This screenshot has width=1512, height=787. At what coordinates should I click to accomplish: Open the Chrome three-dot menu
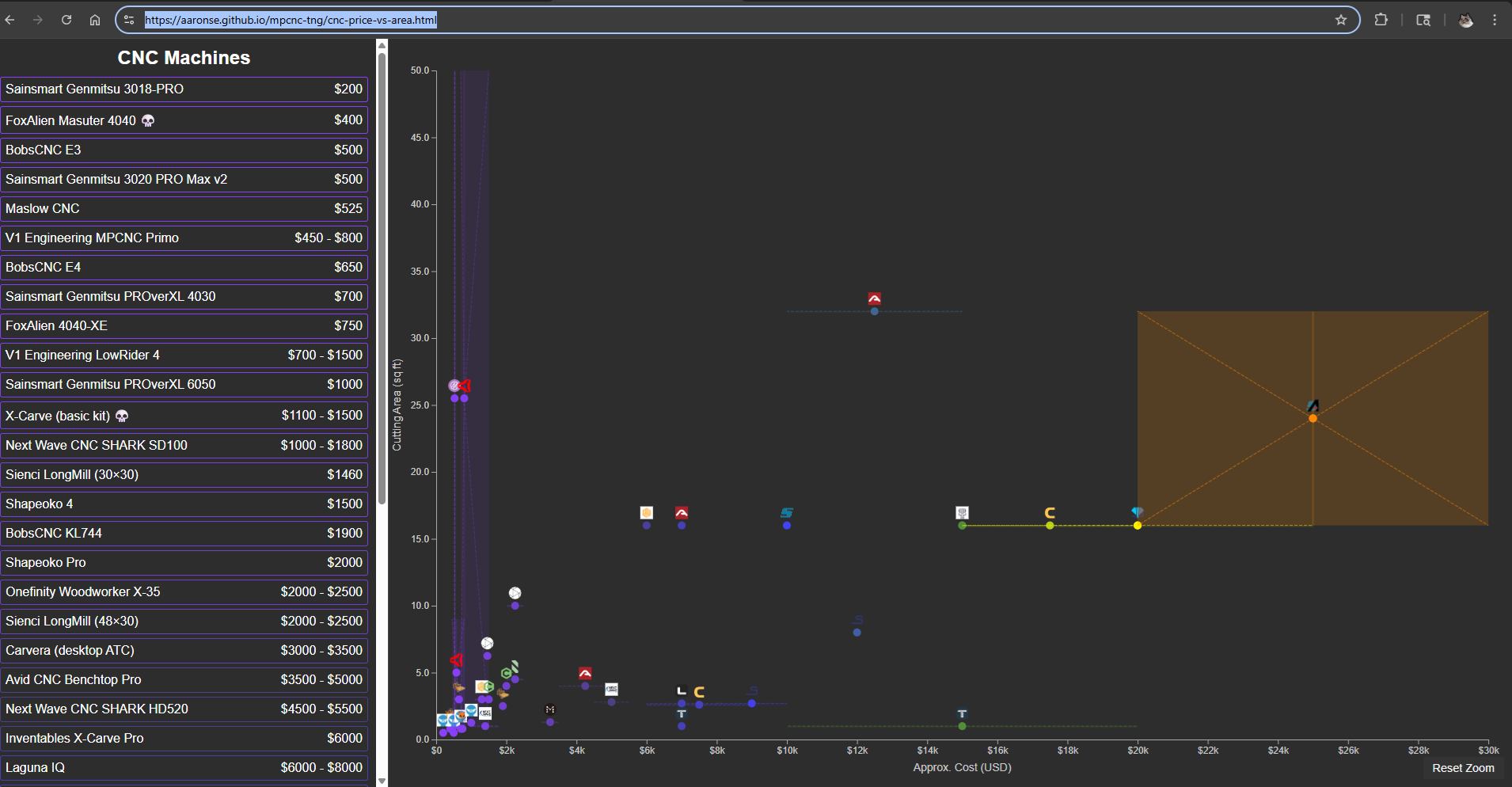pos(1495,20)
